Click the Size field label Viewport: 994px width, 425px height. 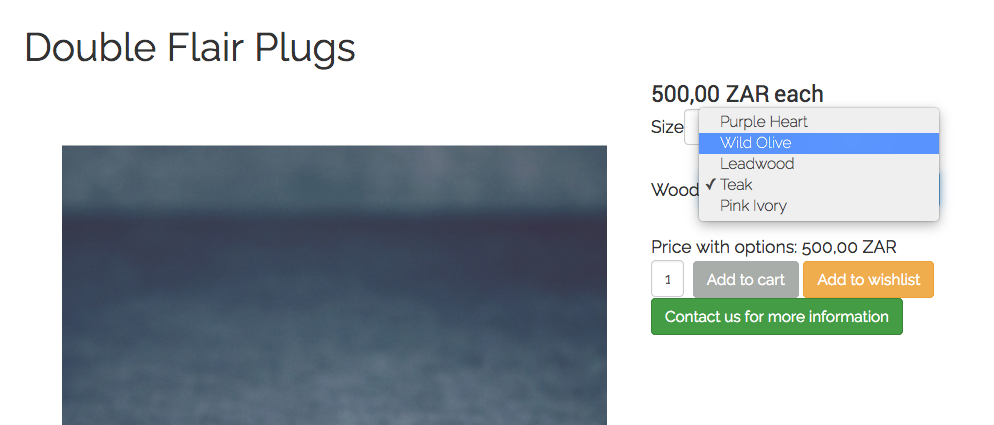(667, 128)
